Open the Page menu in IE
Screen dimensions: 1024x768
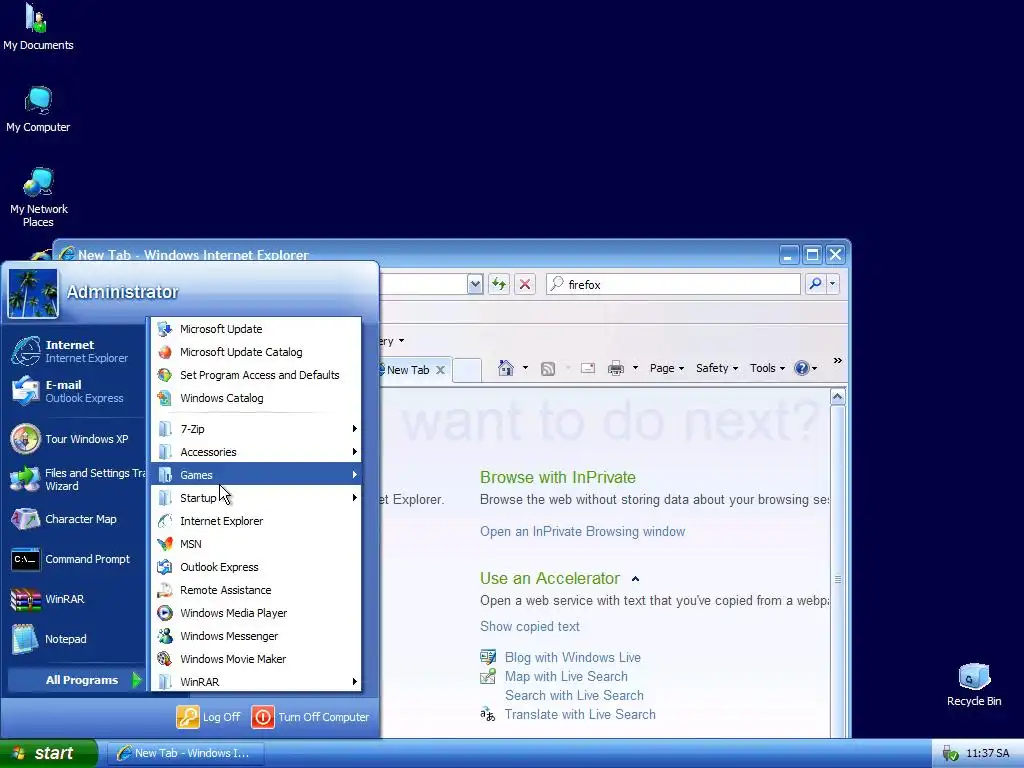click(667, 368)
